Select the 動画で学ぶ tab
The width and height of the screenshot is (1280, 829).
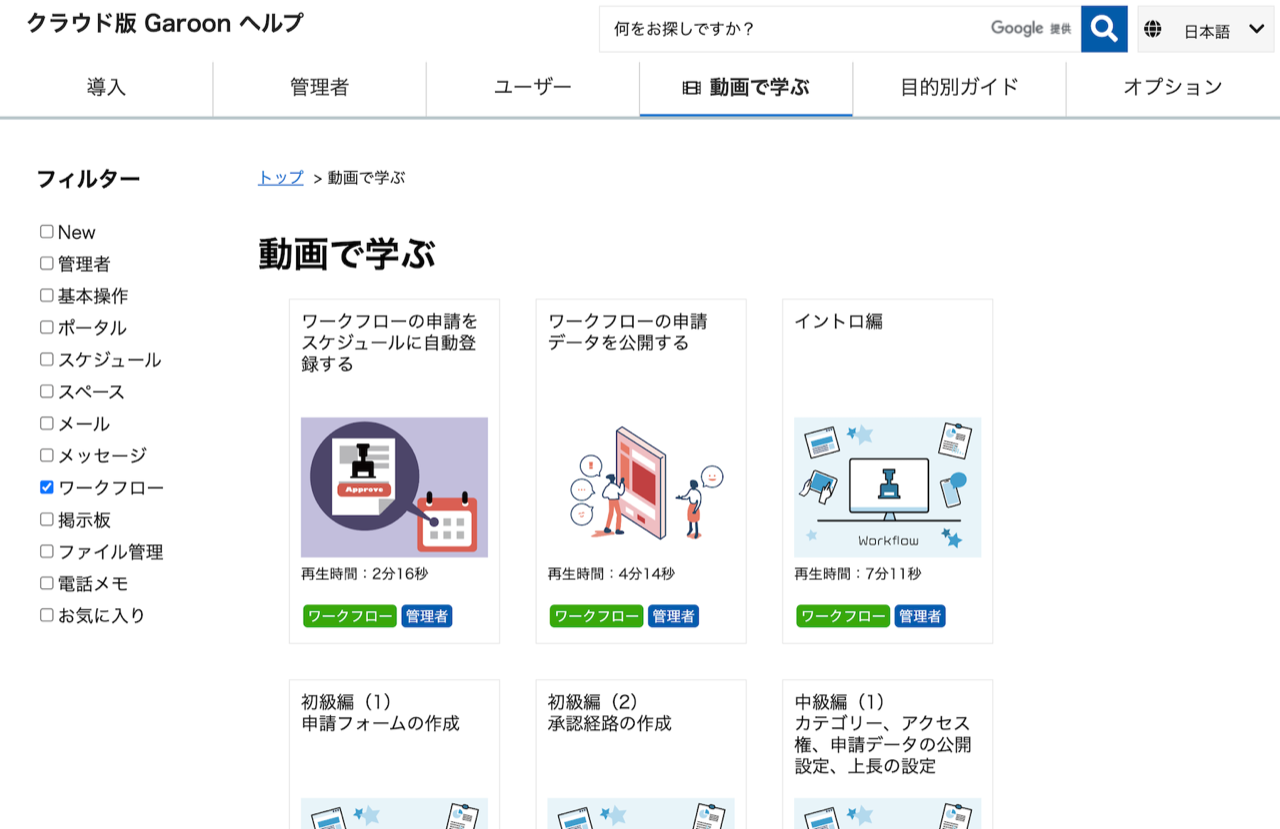coord(746,88)
